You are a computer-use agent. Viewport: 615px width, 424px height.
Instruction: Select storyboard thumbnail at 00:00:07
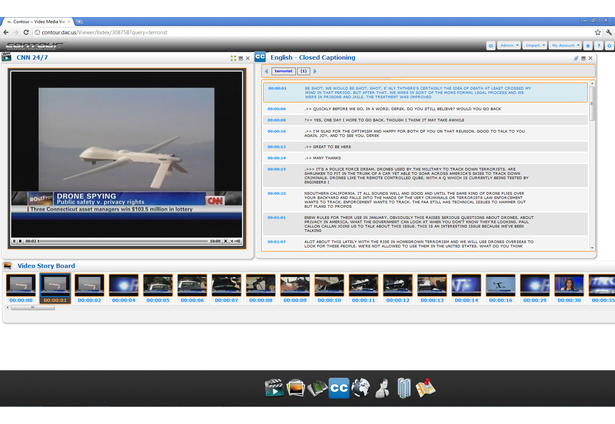(226, 285)
